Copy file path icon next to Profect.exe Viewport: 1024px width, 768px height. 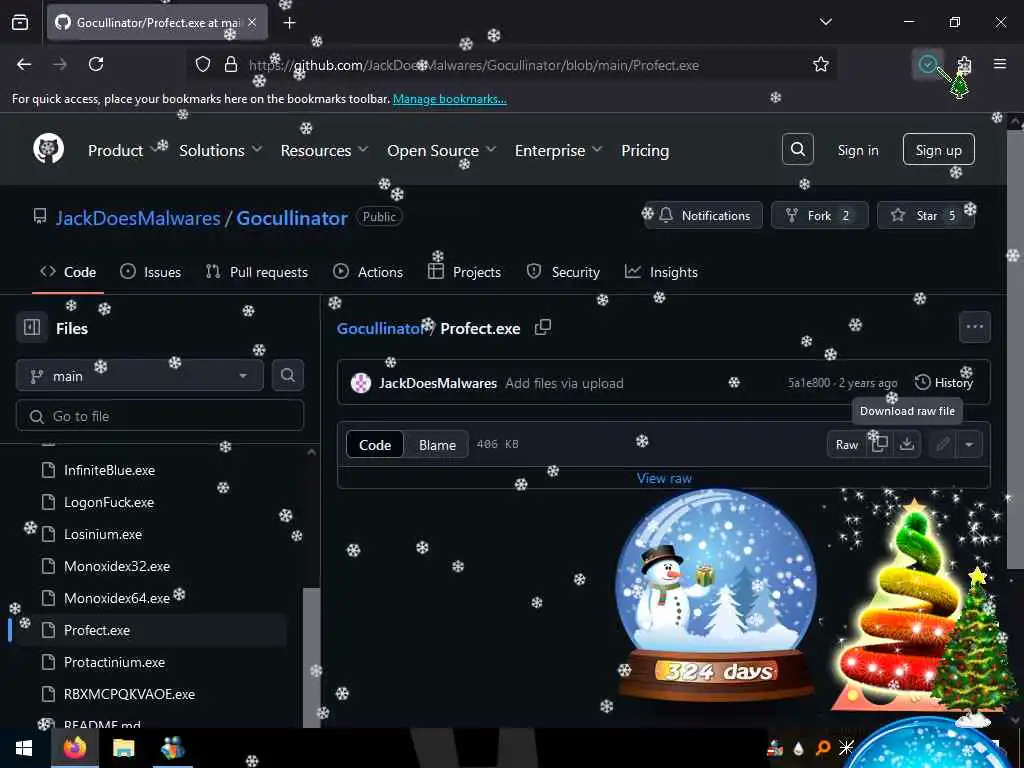tap(543, 327)
